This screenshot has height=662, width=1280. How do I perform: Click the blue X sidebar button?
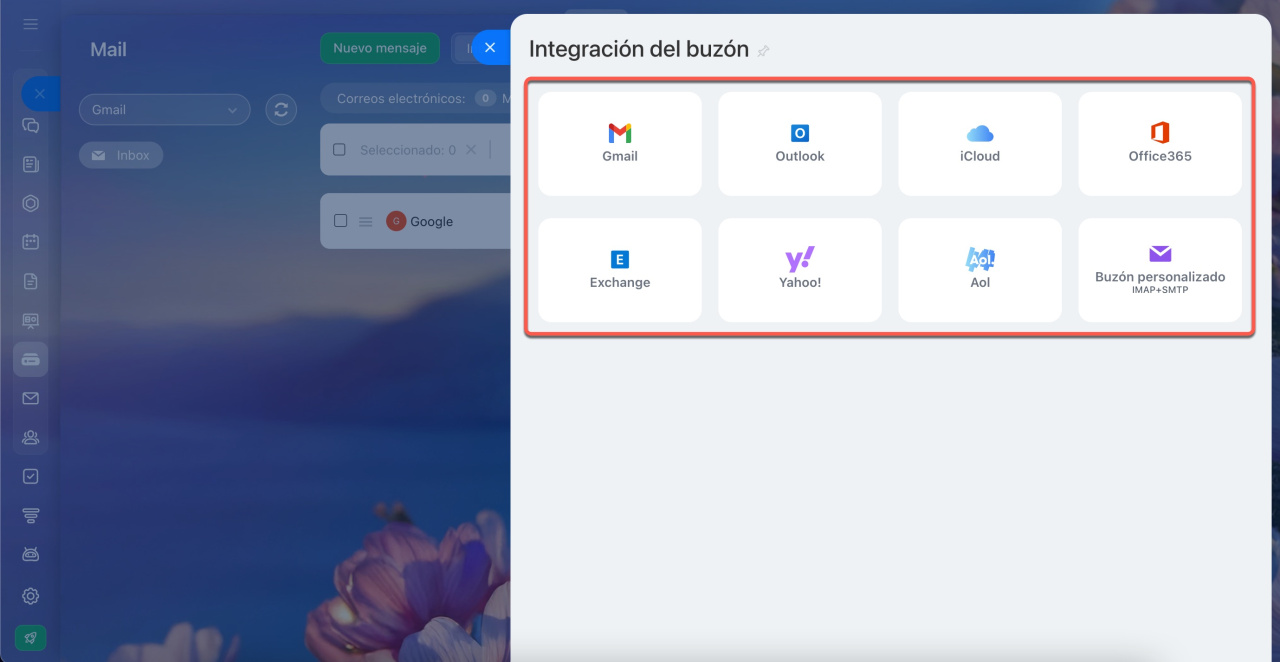(40, 93)
